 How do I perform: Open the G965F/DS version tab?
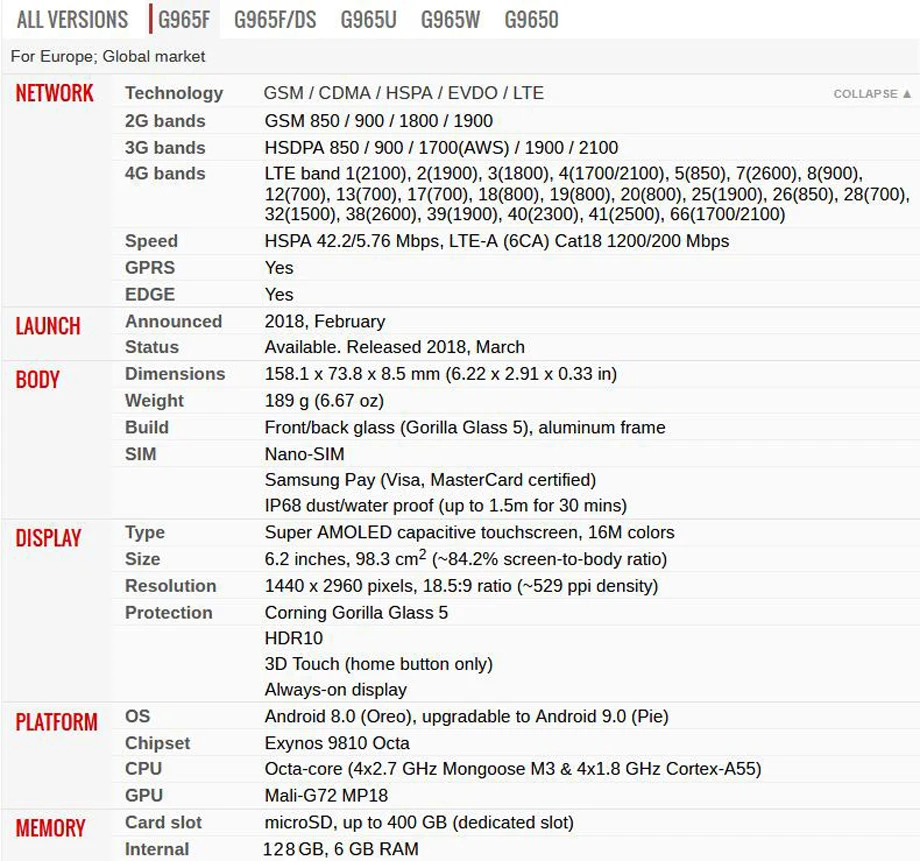275,20
